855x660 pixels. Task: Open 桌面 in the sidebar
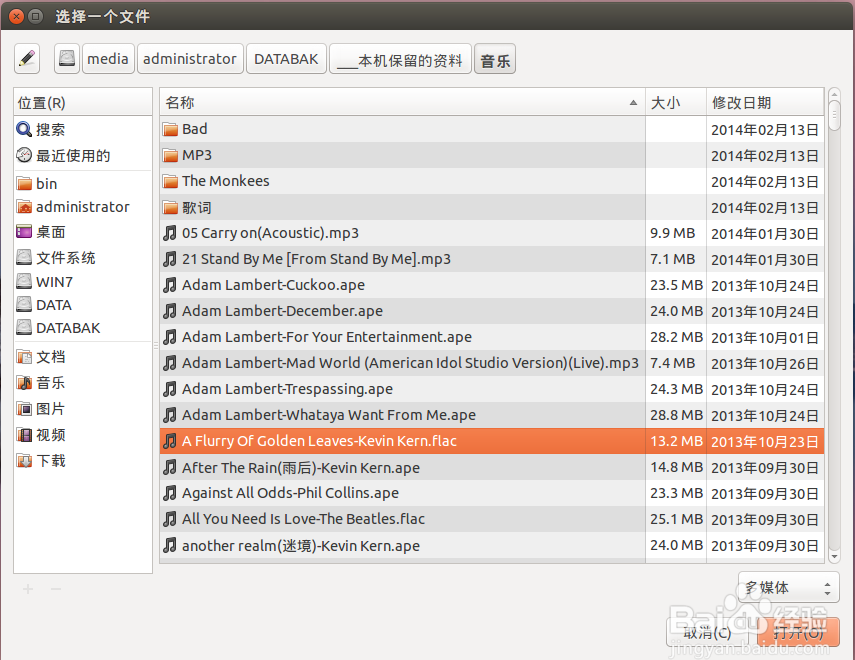pyautogui.click(x=82, y=232)
